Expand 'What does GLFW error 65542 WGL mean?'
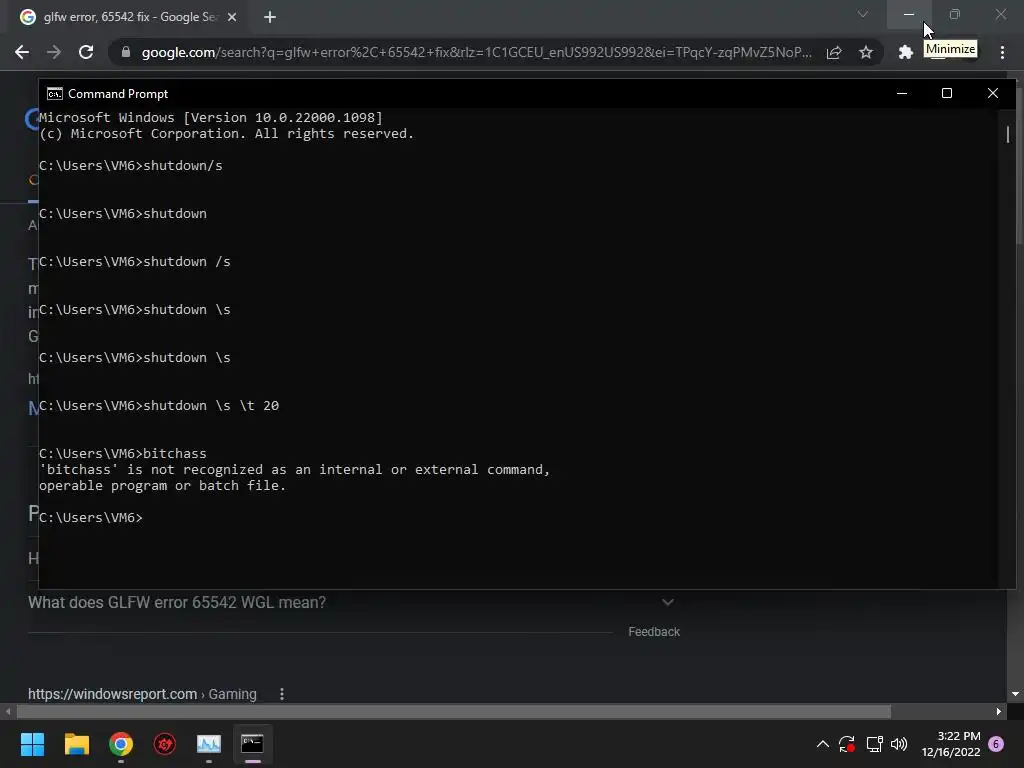1024x768 pixels. click(x=351, y=602)
